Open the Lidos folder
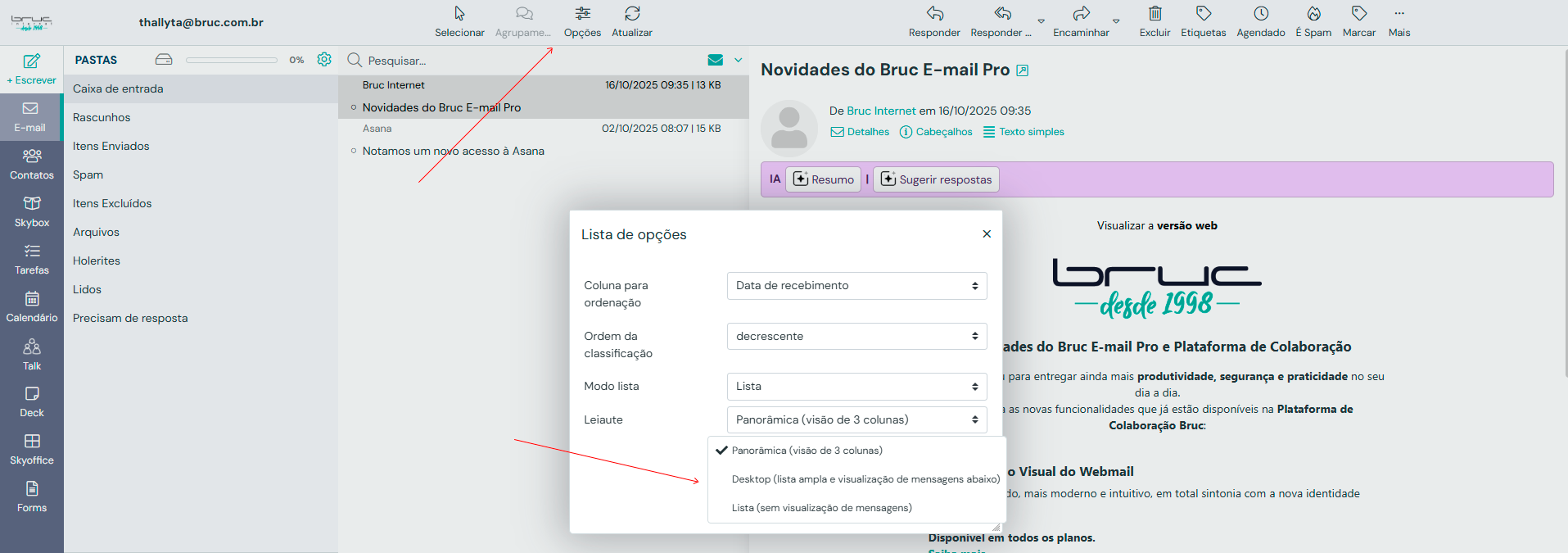This screenshot has height=553, width=1568. [201, 289]
